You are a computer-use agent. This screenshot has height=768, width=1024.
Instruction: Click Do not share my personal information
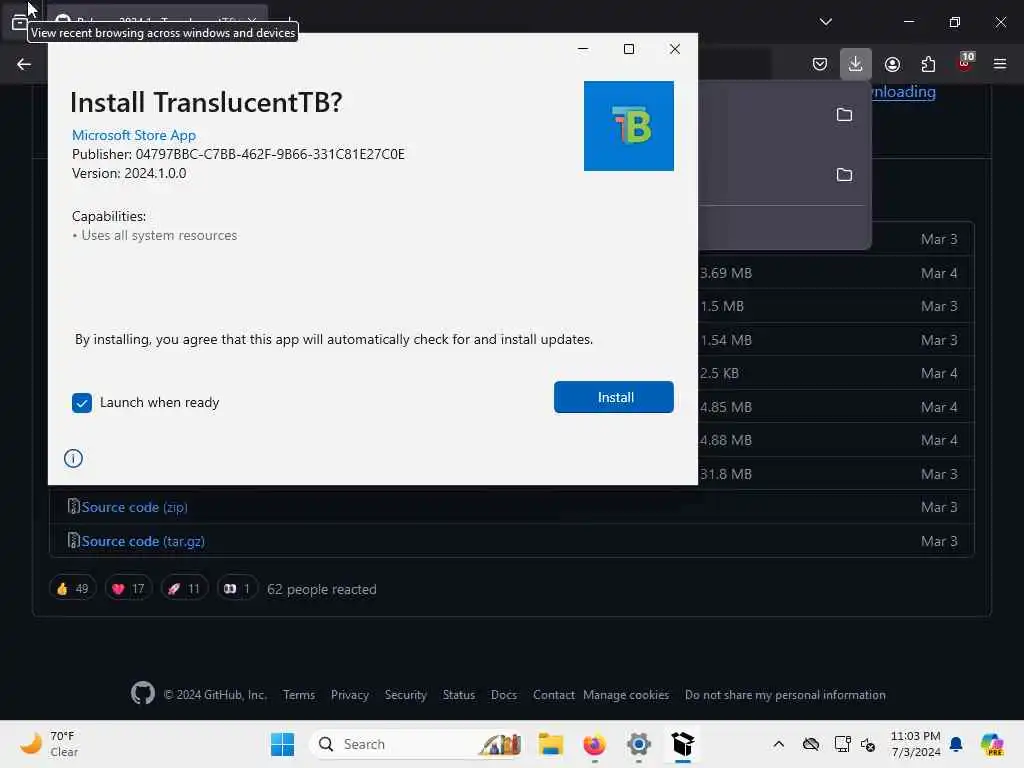pyautogui.click(x=785, y=695)
